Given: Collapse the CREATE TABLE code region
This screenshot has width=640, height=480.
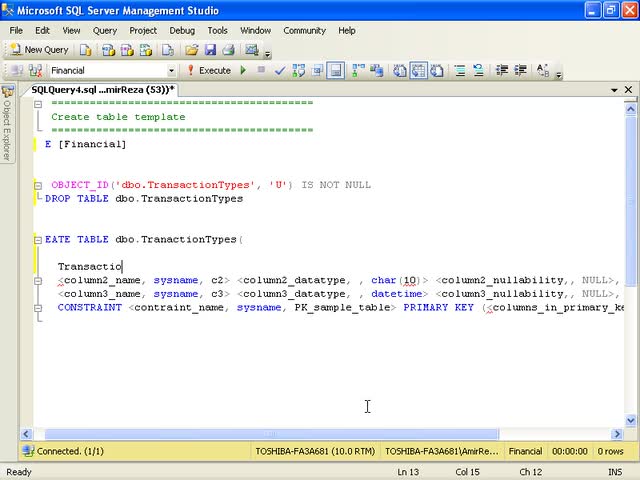Looking at the screenshot, I should [x=38, y=240].
